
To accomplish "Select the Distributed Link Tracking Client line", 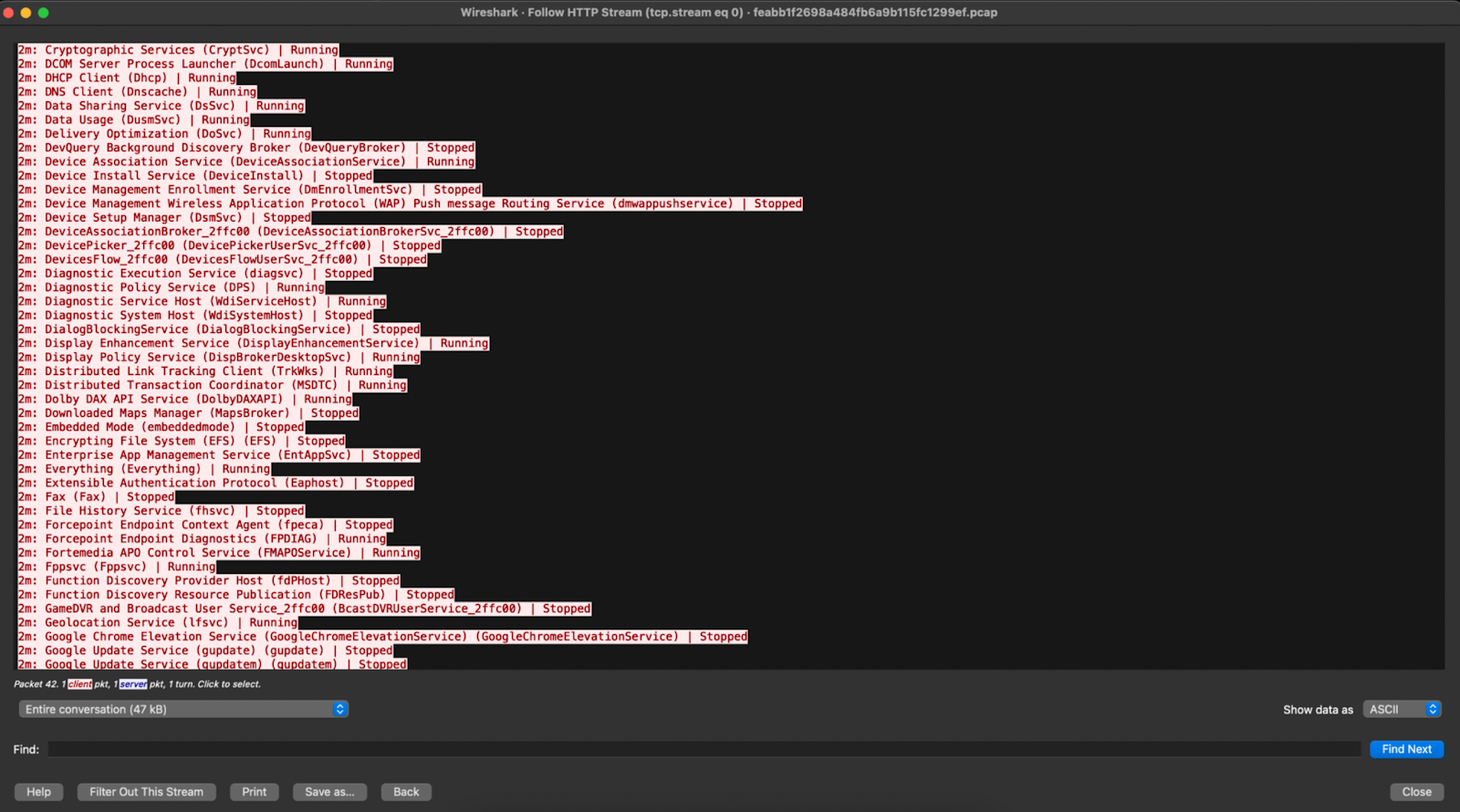I will 205,371.
